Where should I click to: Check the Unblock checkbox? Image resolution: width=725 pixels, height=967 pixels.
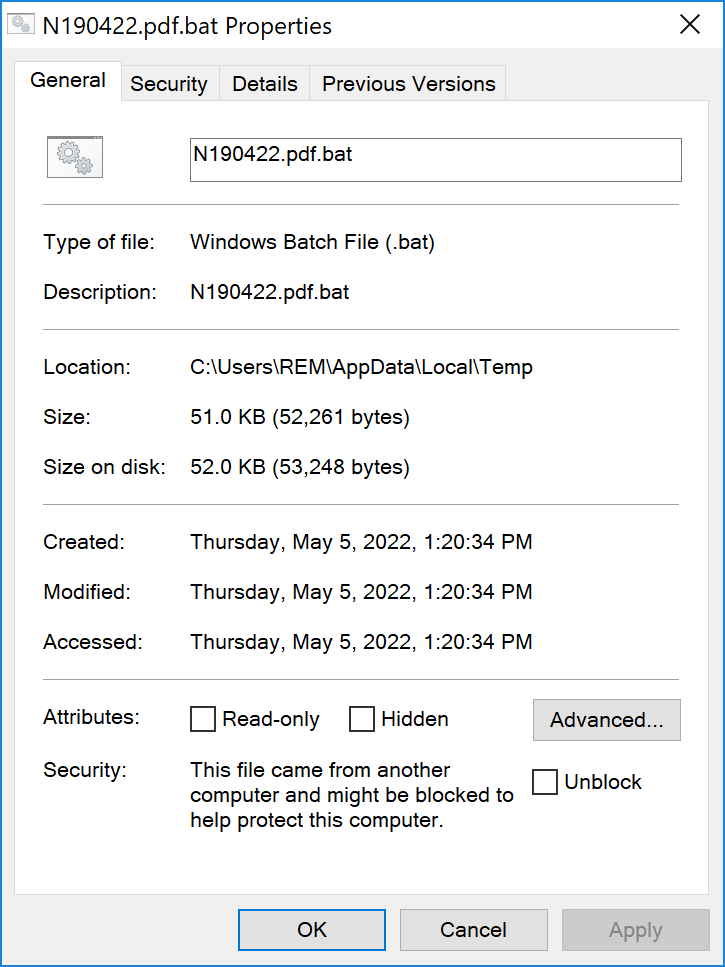pyautogui.click(x=545, y=782)
